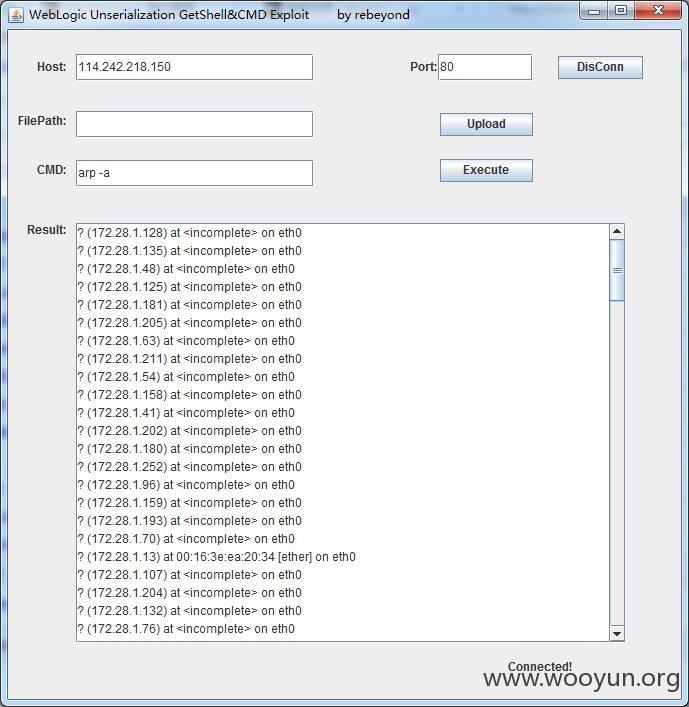Select the result line with 172.28.1.180
This screenshot has width=689, height=707.
point(189,449)
